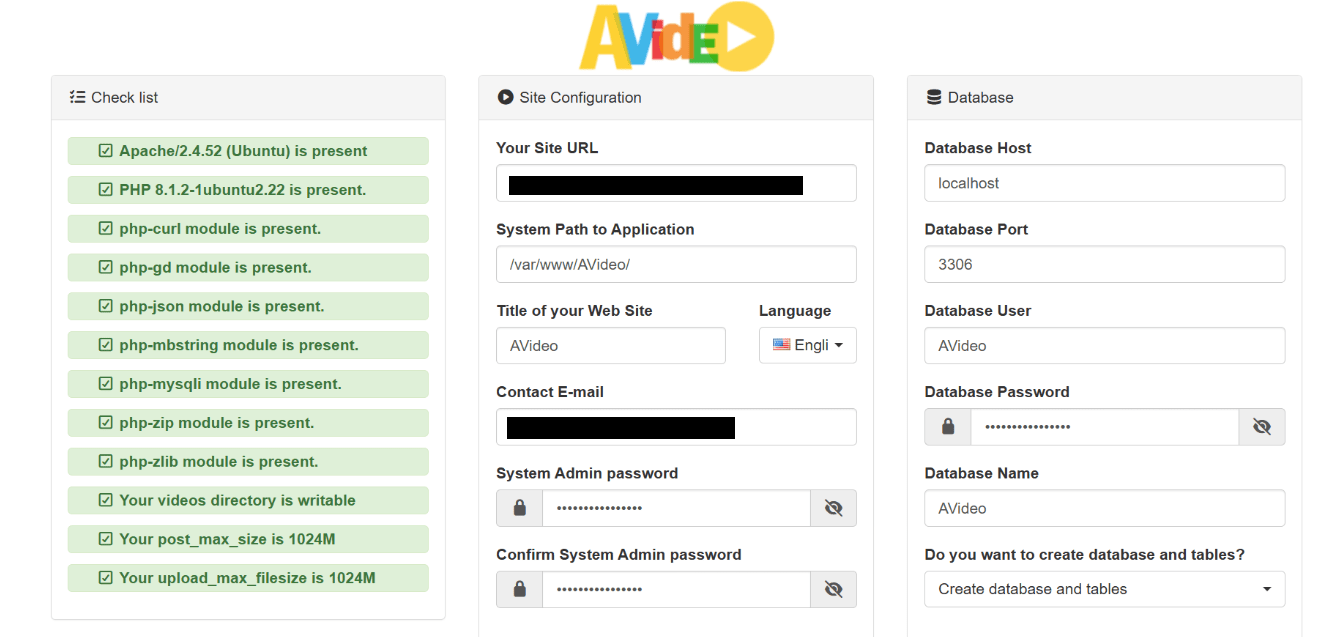
Task: Click the Database stack icon
Action: point(934,97)
